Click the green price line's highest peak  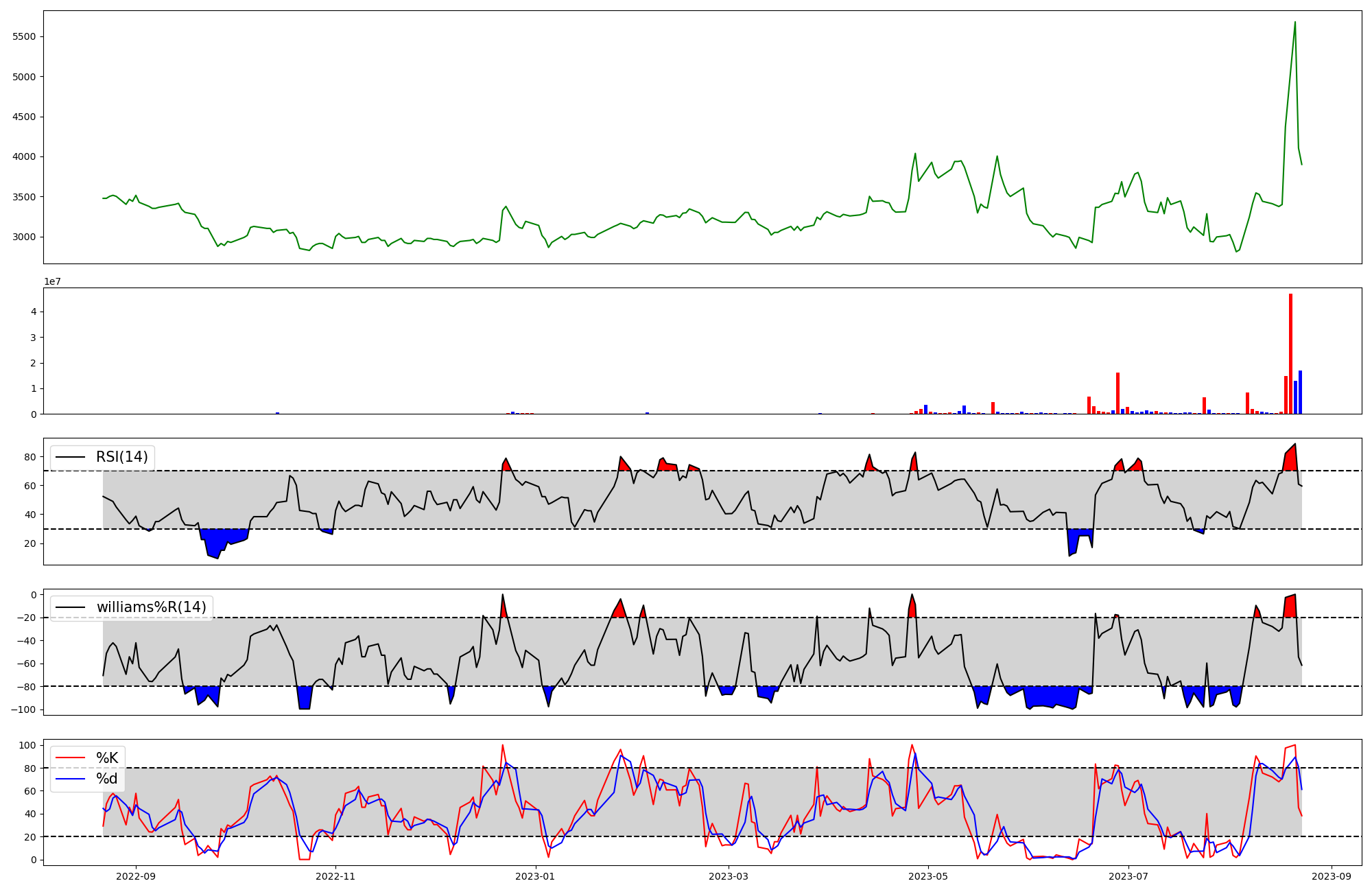(x=1294, y=23)
